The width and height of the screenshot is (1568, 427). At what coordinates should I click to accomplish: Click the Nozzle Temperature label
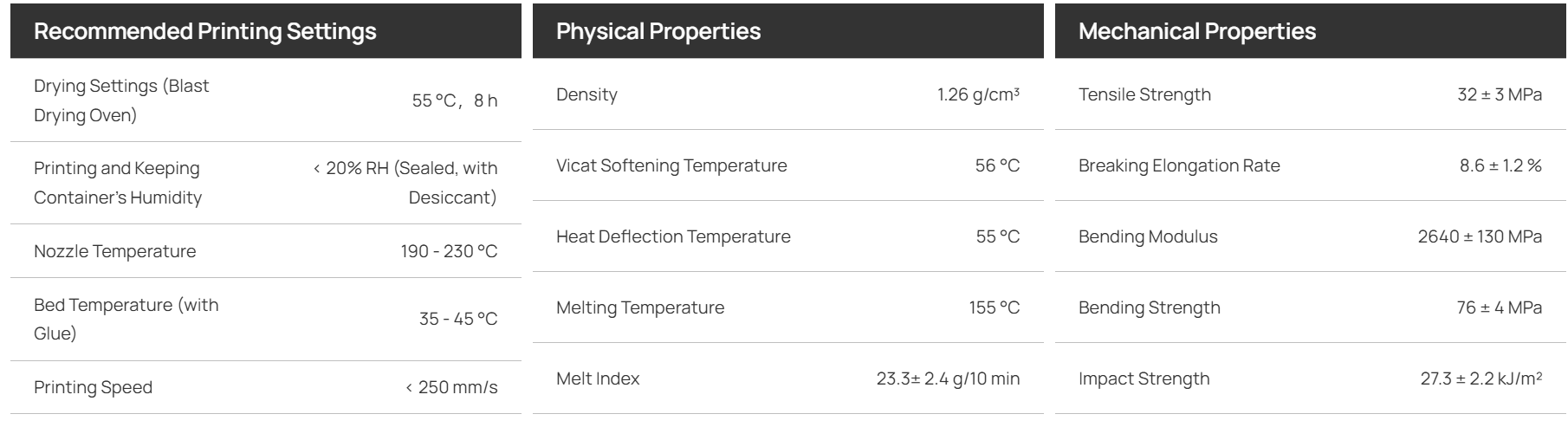tap(115, 251)
